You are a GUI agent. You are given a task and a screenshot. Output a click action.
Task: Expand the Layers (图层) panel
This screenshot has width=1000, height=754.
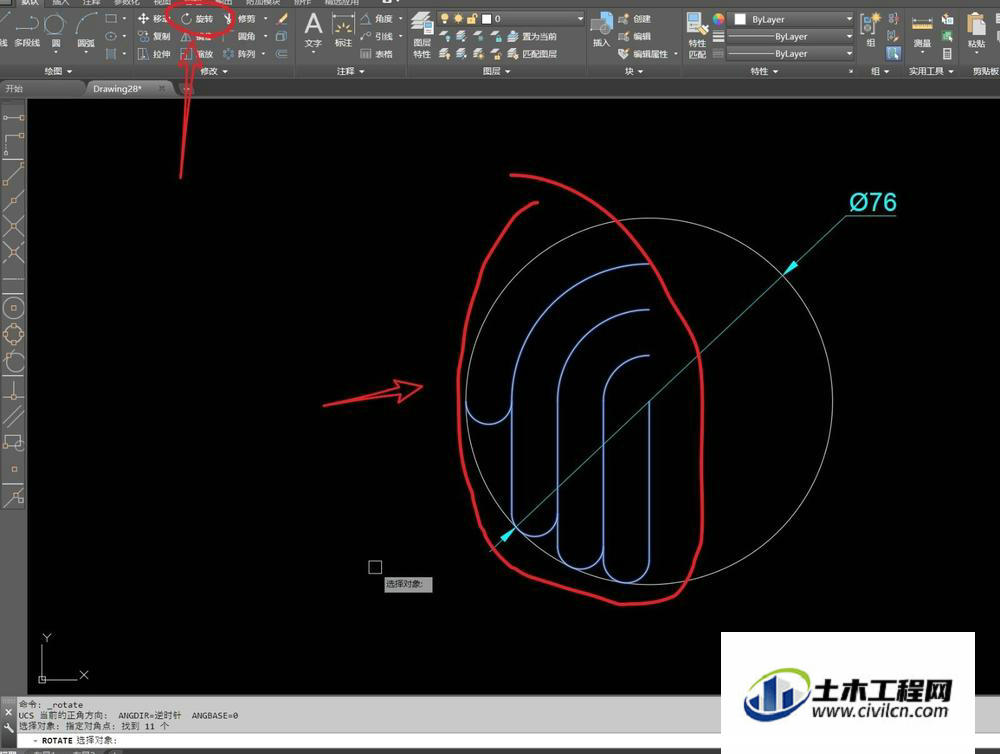[x=496, y=71]
